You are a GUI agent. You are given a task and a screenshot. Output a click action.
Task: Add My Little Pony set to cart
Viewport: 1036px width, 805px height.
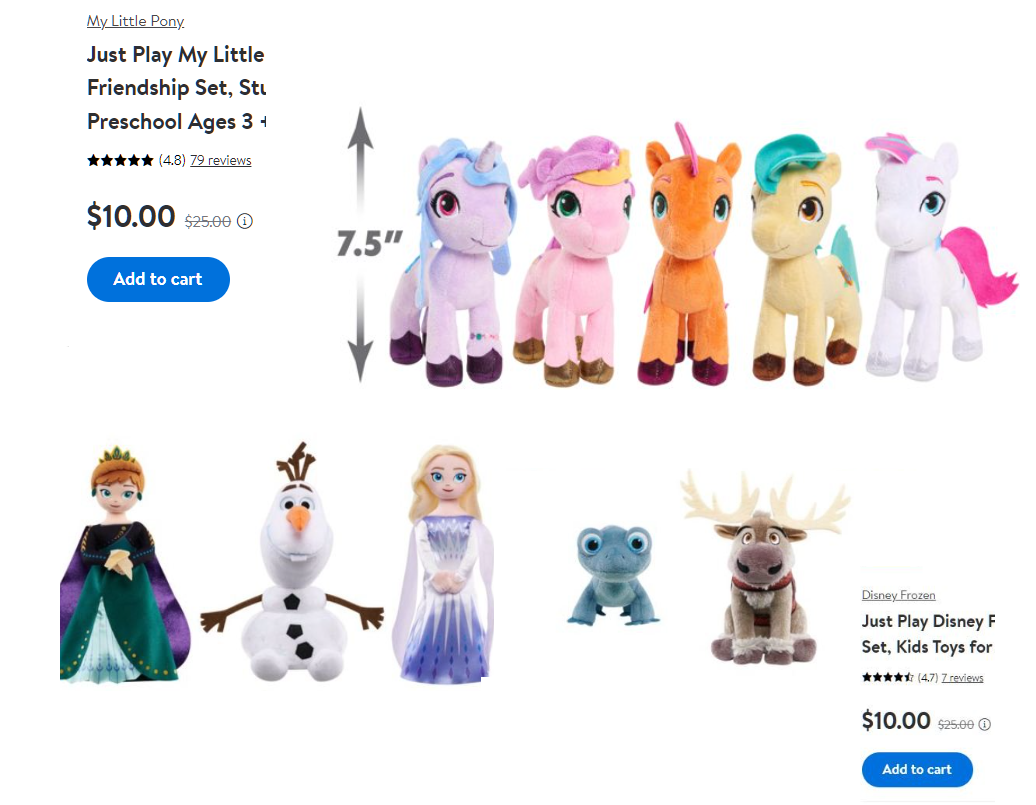[x=158, y=280]
